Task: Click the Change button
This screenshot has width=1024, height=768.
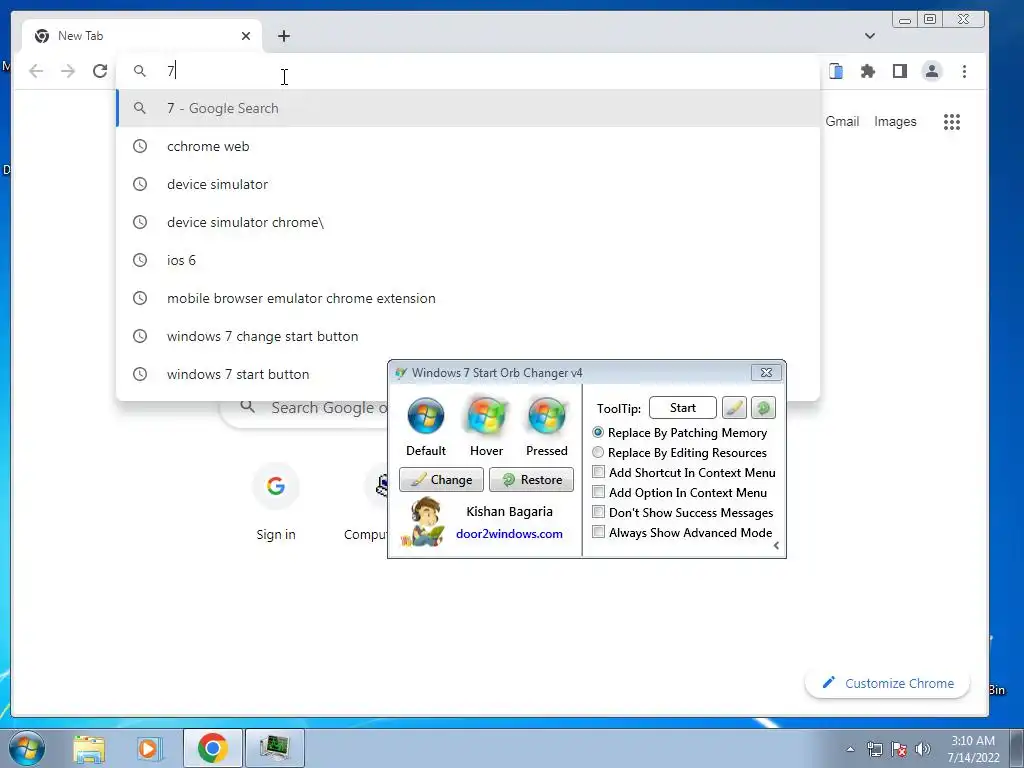Action: [441, 479]
